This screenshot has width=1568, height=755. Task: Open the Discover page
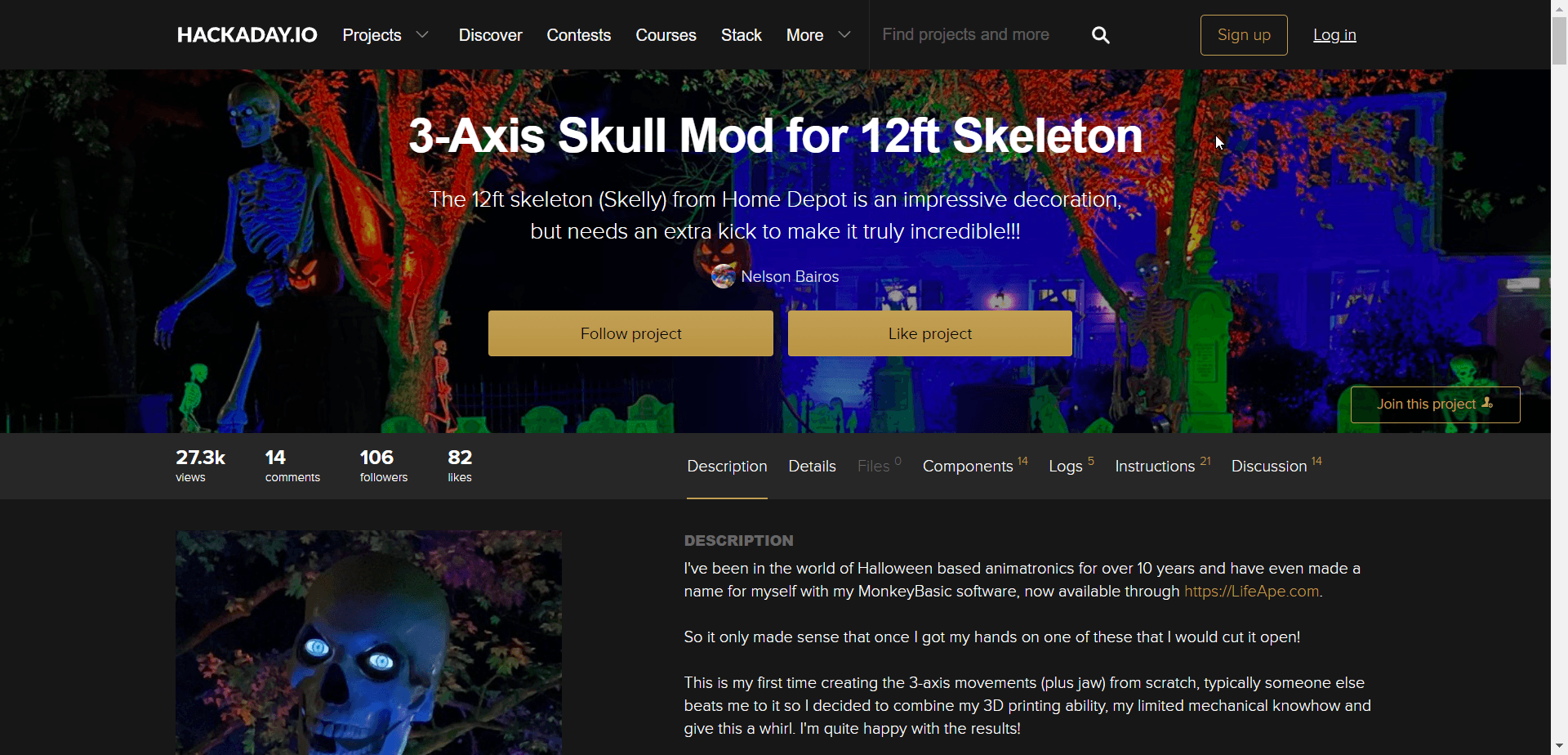(490, 35)
